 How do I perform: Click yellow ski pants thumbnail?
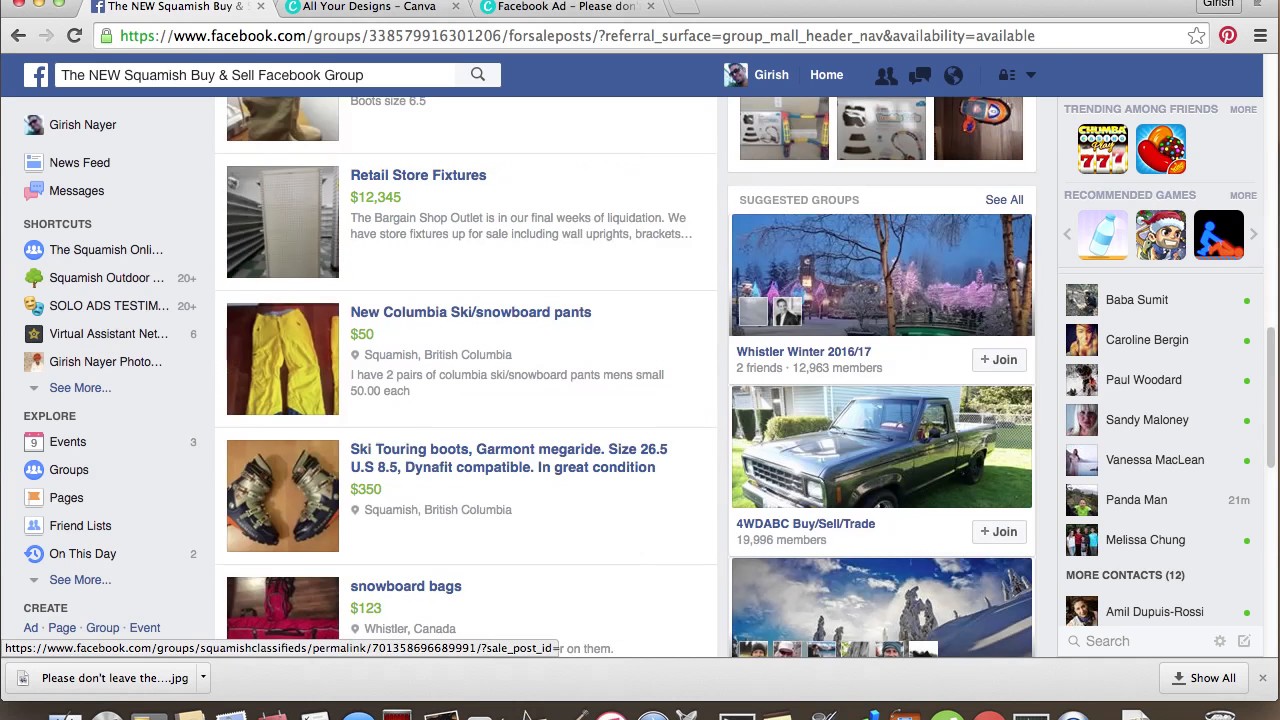tap(283, 359)
